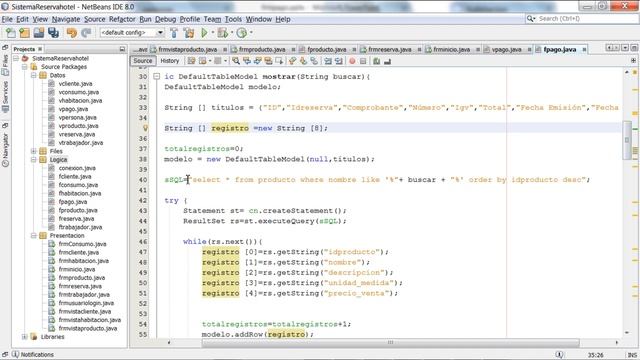This screenshot has height=360, width=640.
Task: Click the Profile Project icon
Action: tap(242, 33)
